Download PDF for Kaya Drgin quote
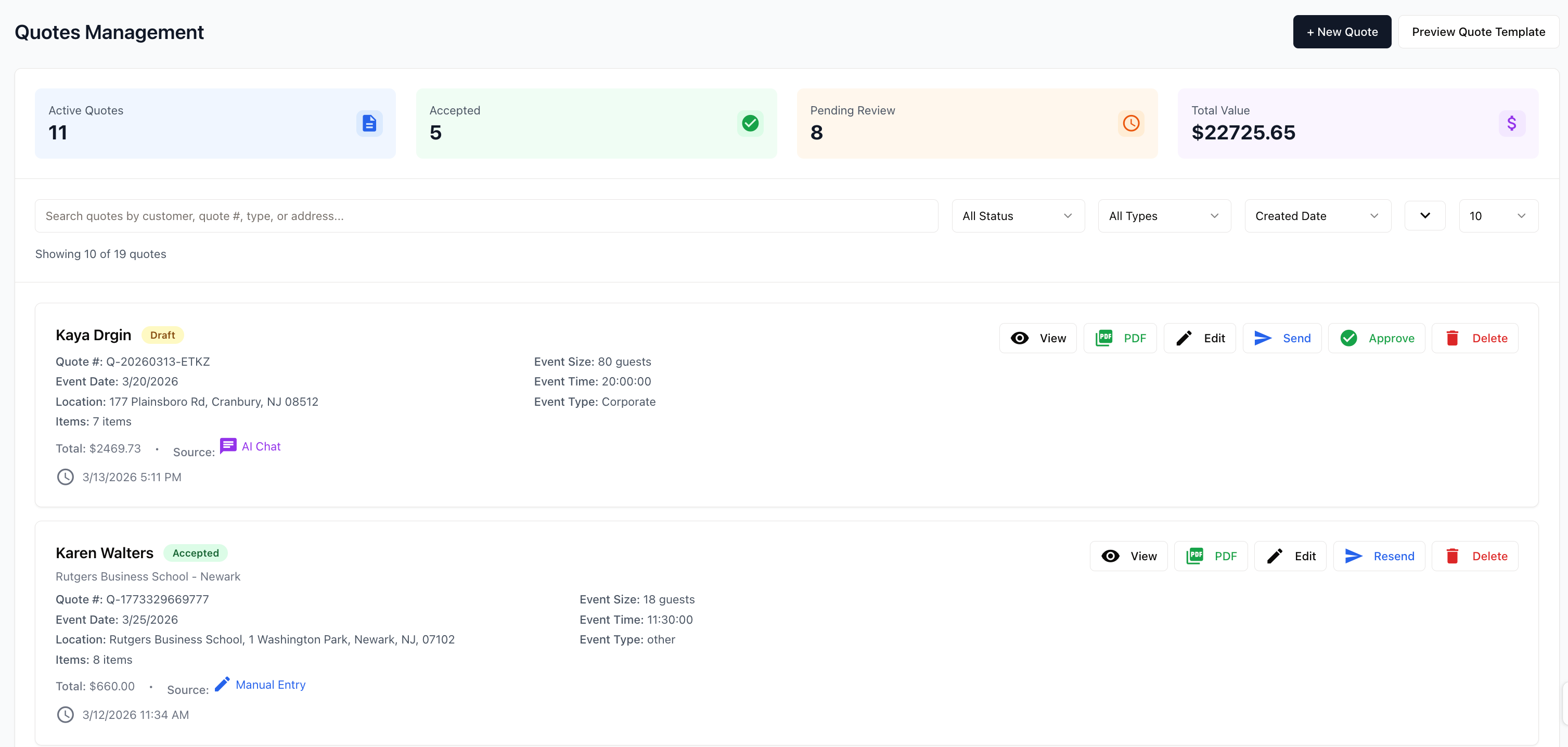The image size is (1568, 747). 1120,339
